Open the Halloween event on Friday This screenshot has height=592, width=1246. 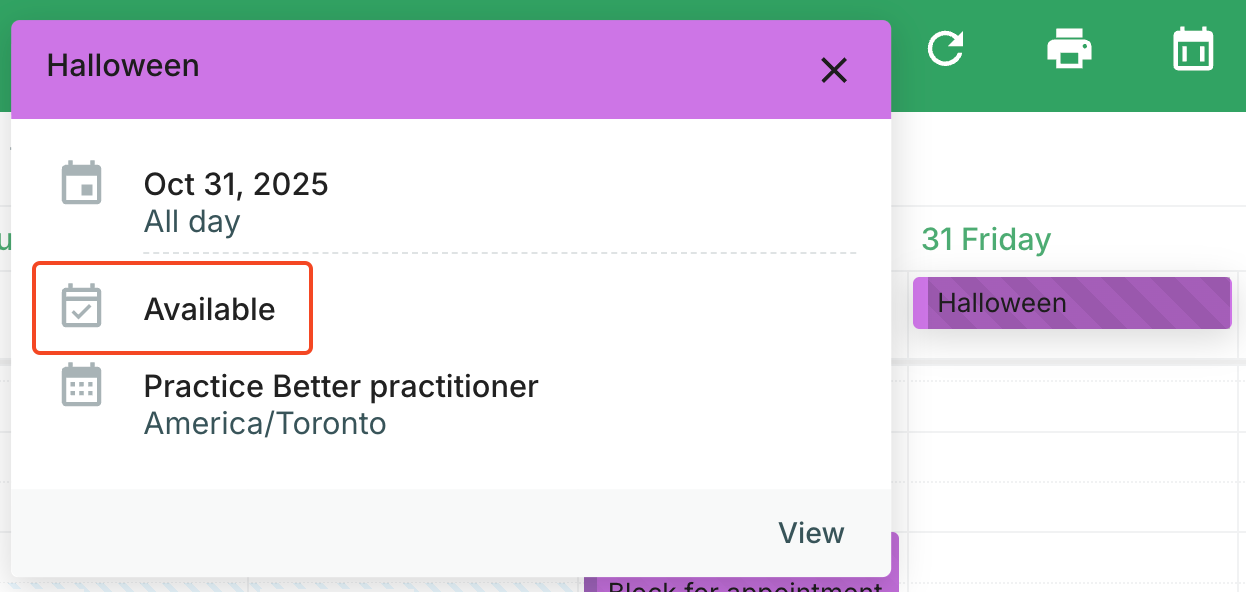(1070, 303)
